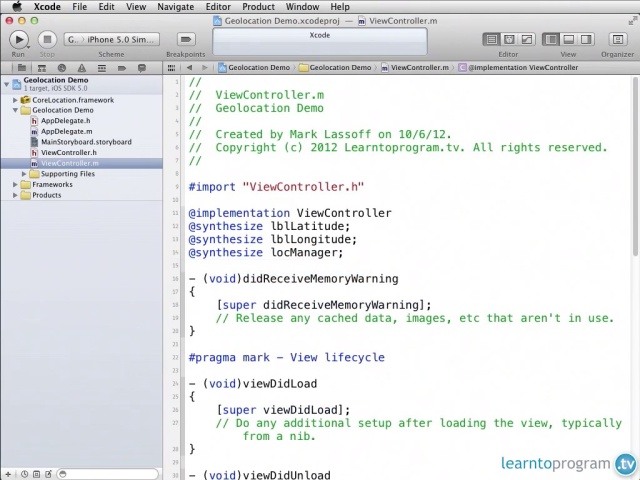Click the editor vertical scrollbar

pyautogui.click(x=636, y=167)
